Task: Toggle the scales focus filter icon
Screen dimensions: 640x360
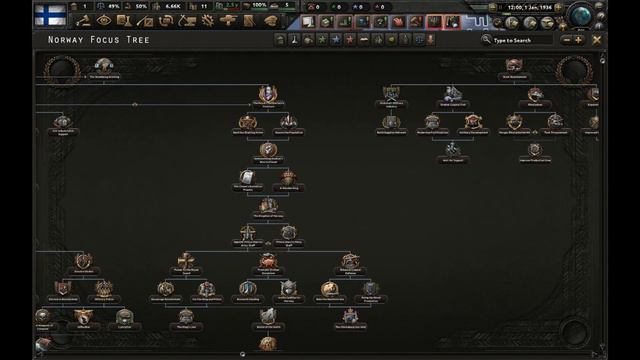Action: click(419, 40)
